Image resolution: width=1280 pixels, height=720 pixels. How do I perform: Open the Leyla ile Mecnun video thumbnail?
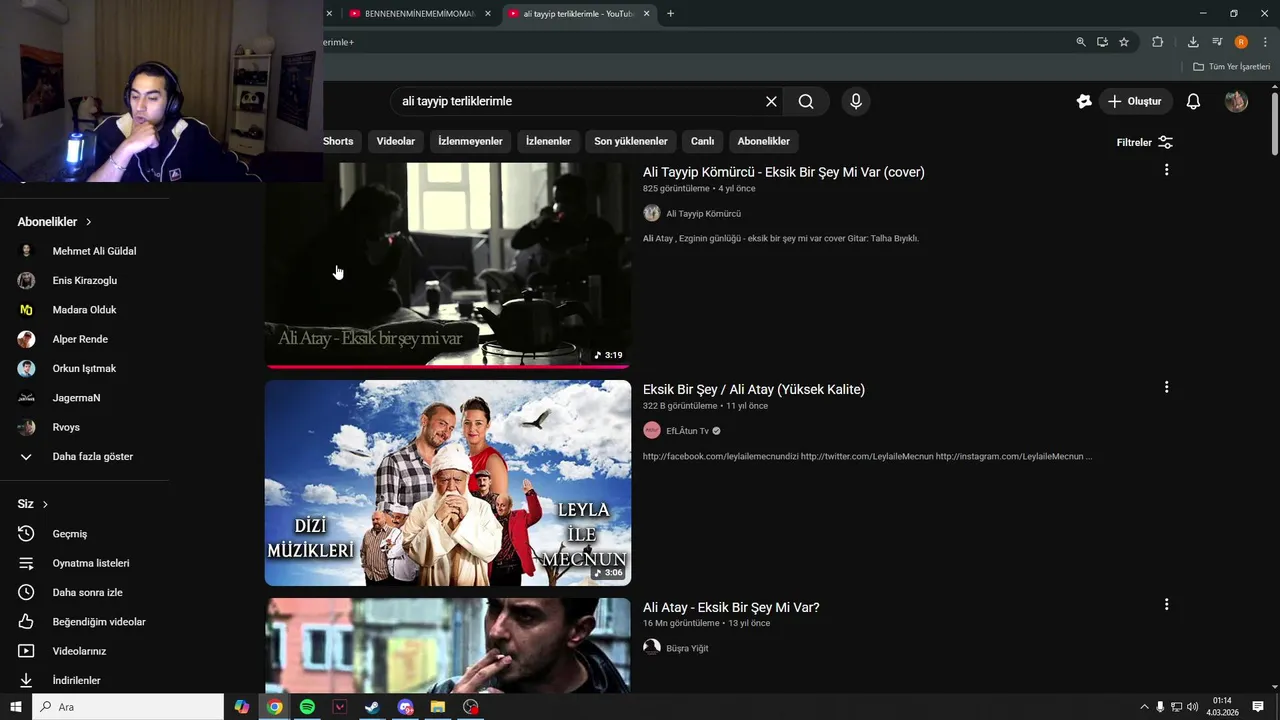(x=448, y=483)
